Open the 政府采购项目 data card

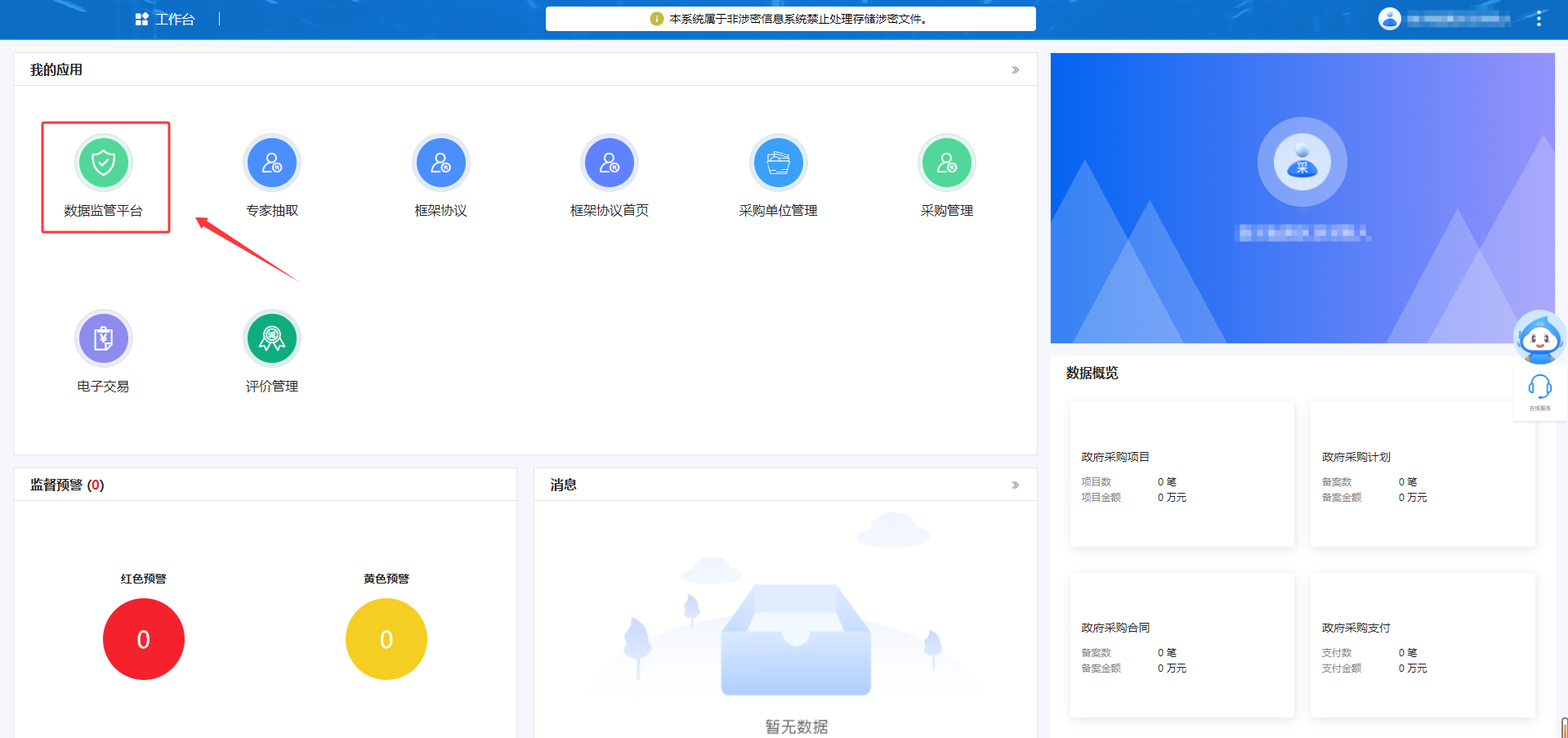[x=1182, y=475]
